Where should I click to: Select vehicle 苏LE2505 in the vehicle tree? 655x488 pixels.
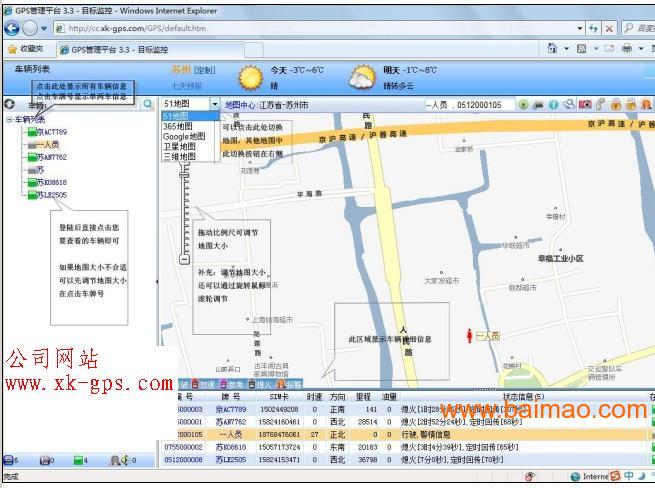(51, 195)
